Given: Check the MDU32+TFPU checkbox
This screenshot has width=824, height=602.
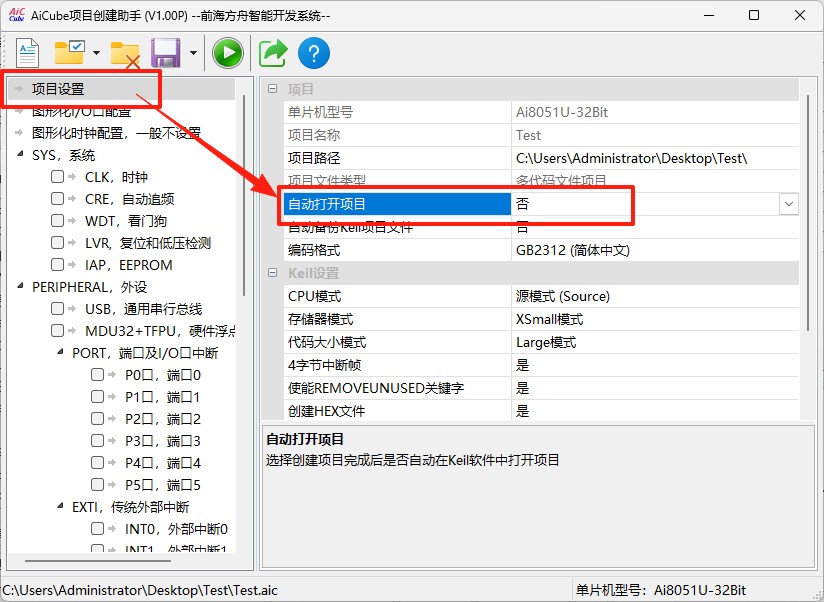Looking at the screenshot, I should 57,330.
